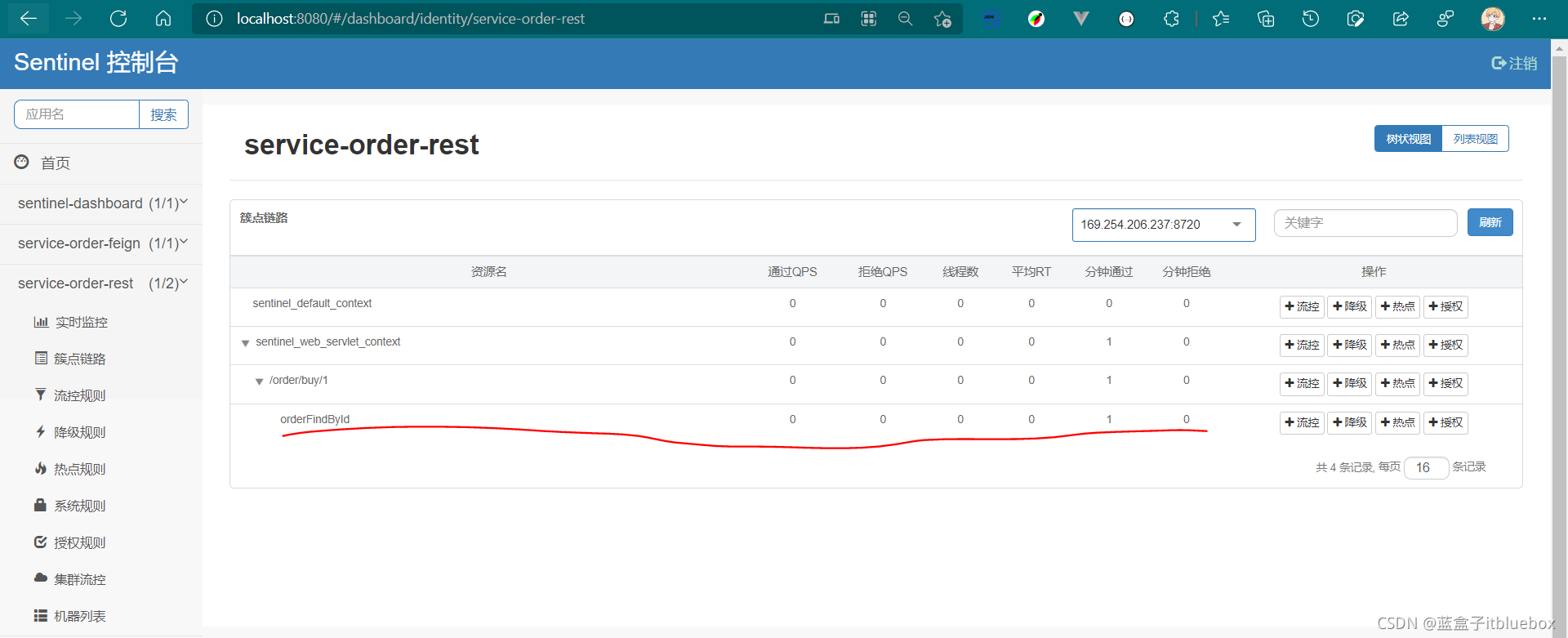Switch to 树状视图 tree view
Viewport: 1568px width, 638px height.
pos(1408,139)
